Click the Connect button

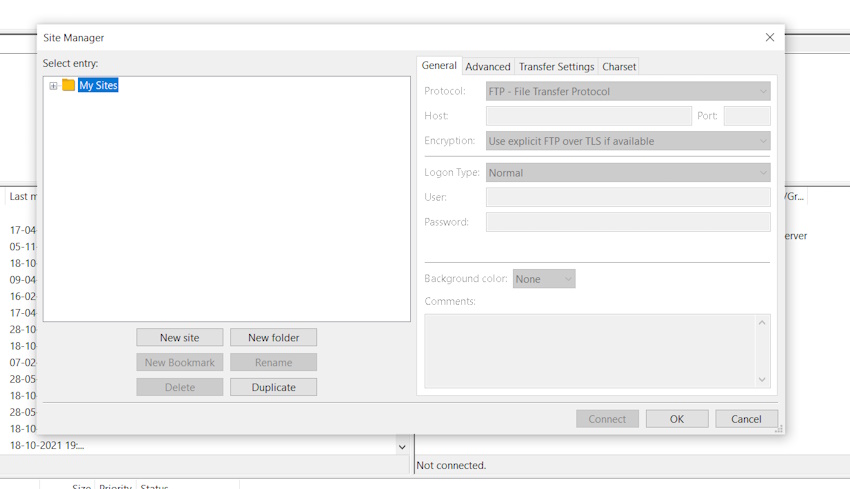click(607, 419)
